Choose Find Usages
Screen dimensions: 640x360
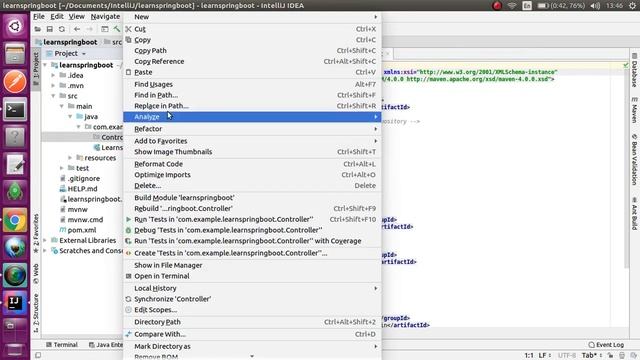(x=252, y=84)
